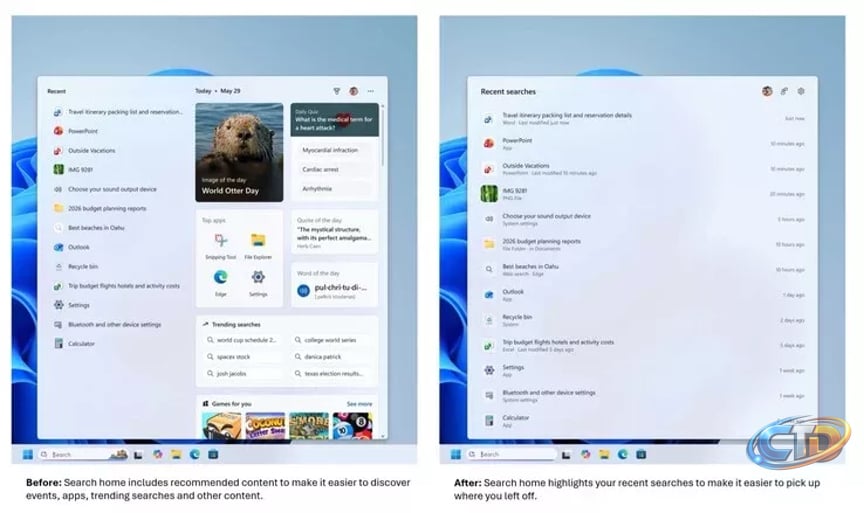Open Copilot from the Before taskbar
Image resolution: width=864 pixels, height=513 pixels.
(x=158, y=455)
